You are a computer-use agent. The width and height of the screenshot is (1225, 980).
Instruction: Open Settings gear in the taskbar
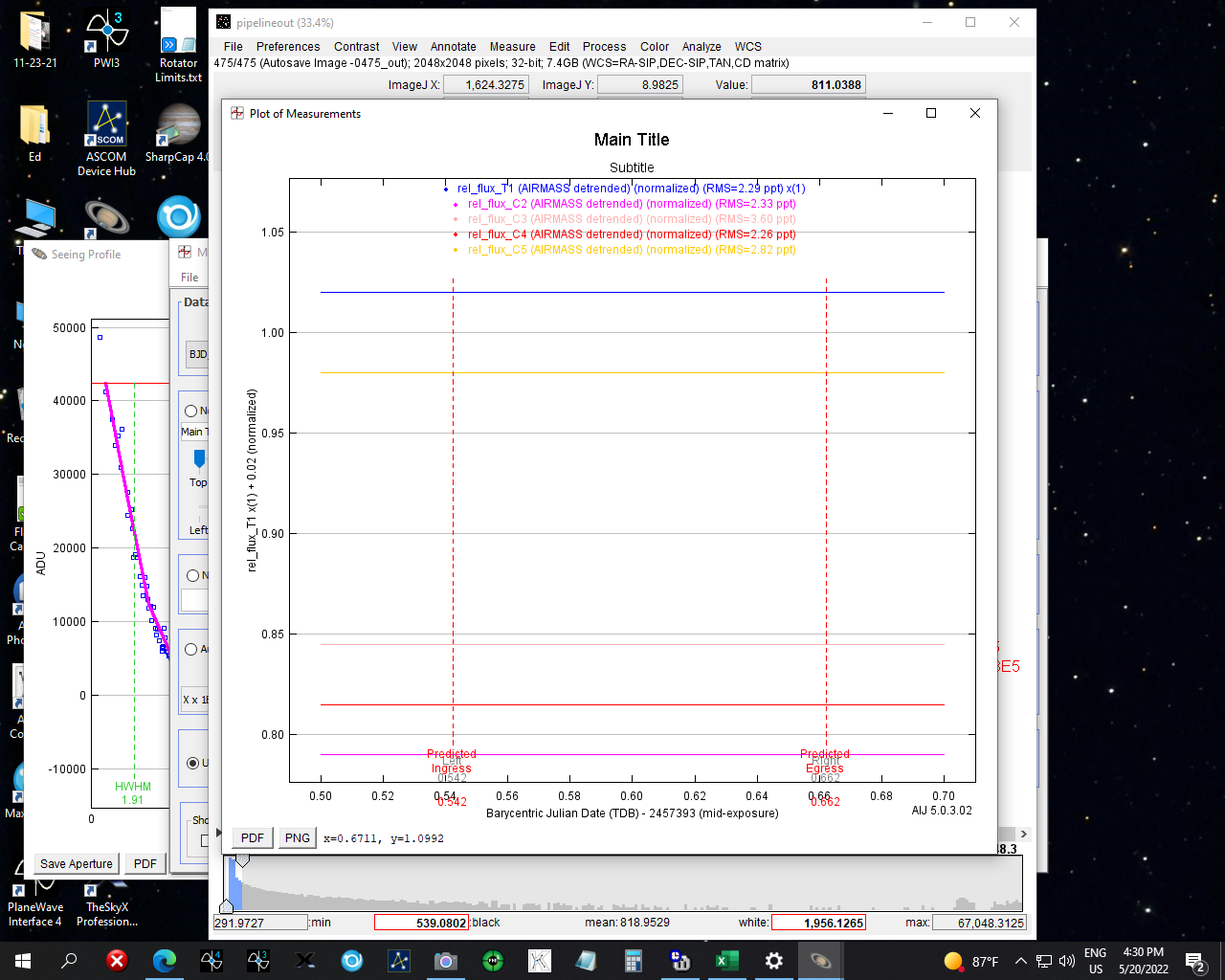point(773,960)
